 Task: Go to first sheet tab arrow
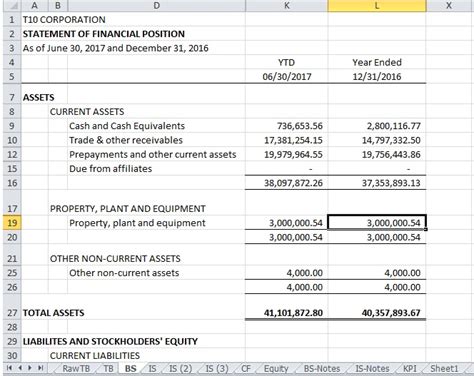[x=9, y=368]
